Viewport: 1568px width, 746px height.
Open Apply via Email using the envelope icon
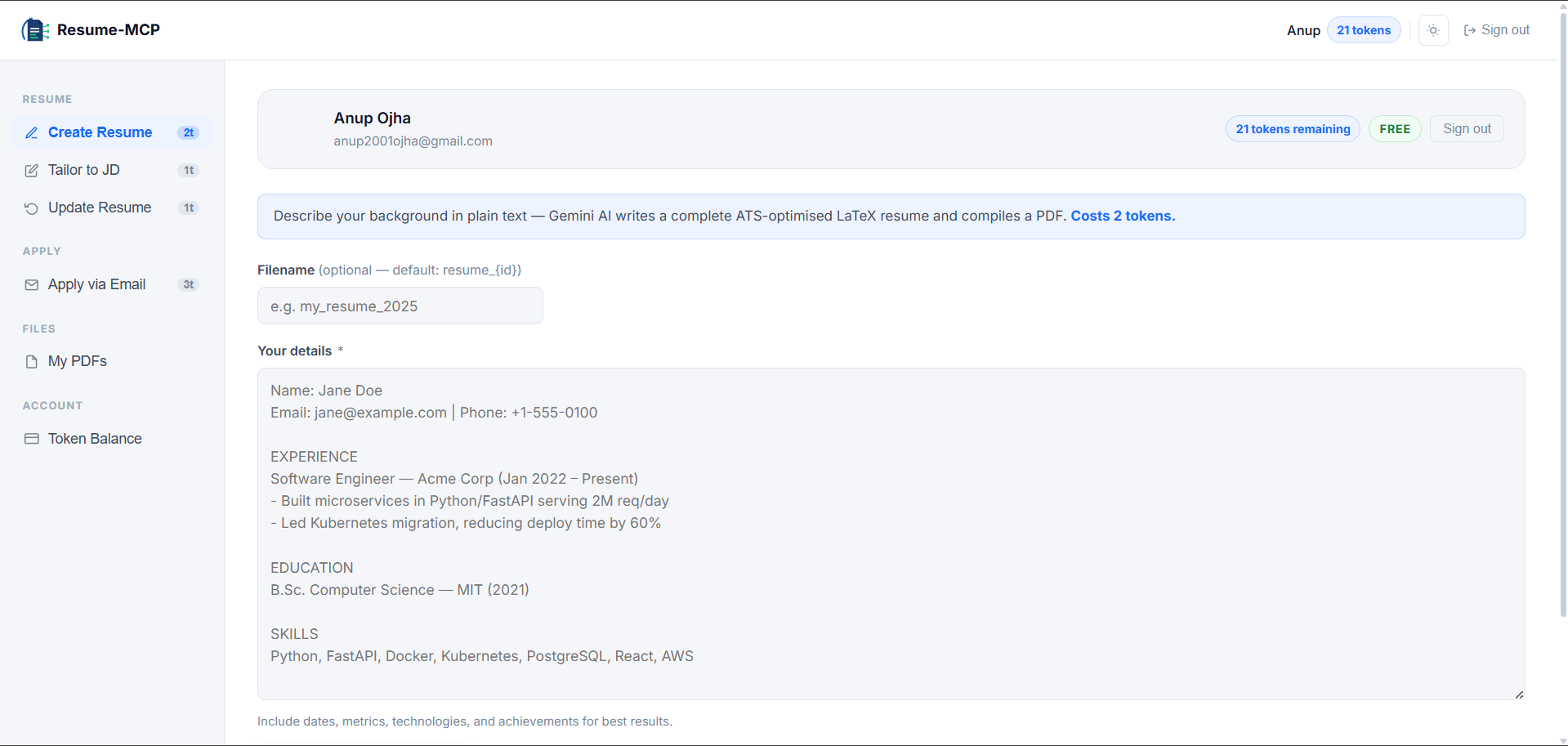click(x=31, y=284)
